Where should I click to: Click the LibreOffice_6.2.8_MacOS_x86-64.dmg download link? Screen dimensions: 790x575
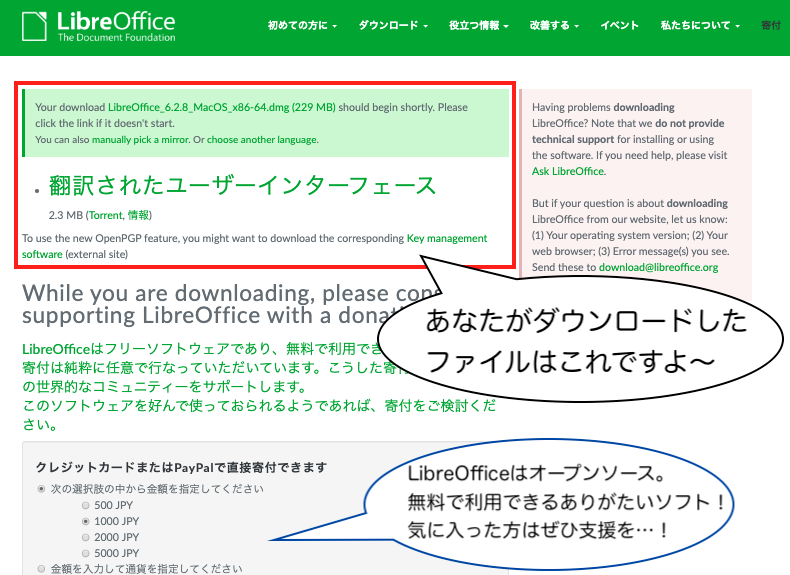tap(222, 107)
